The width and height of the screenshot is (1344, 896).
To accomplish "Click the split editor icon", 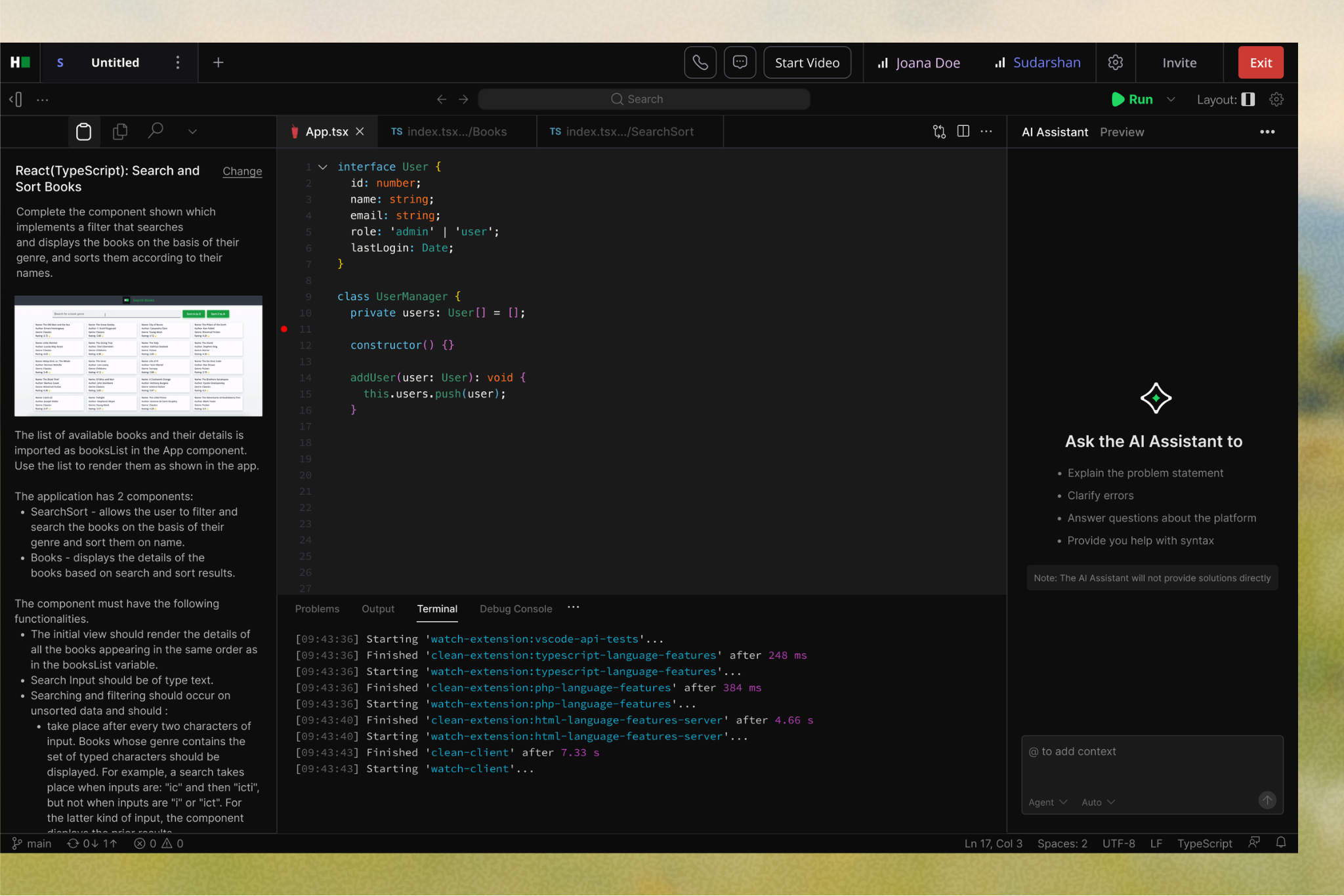I will coord(963,132).
